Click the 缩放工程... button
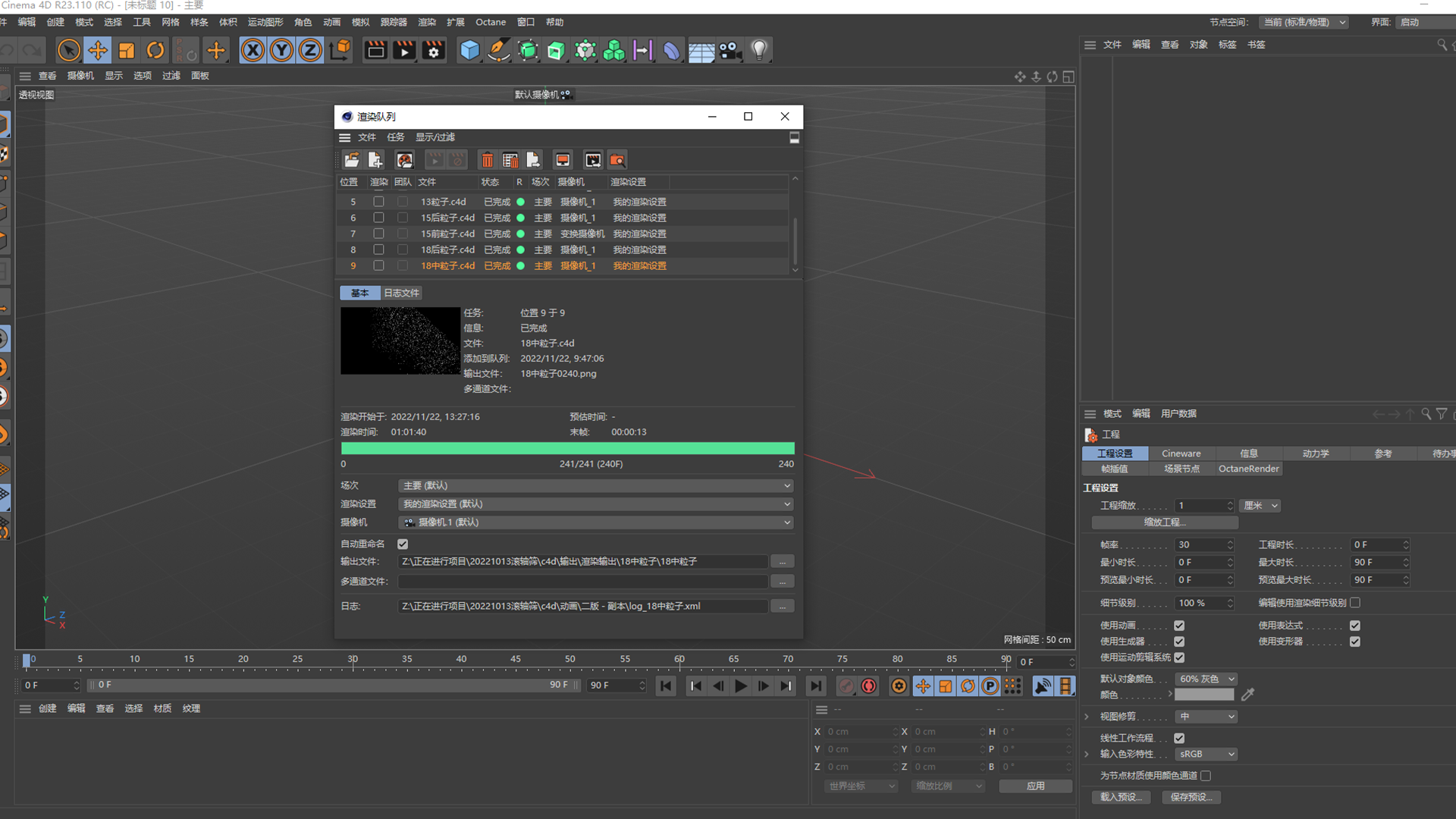1456x819 pixels. tap(1165, 522)
